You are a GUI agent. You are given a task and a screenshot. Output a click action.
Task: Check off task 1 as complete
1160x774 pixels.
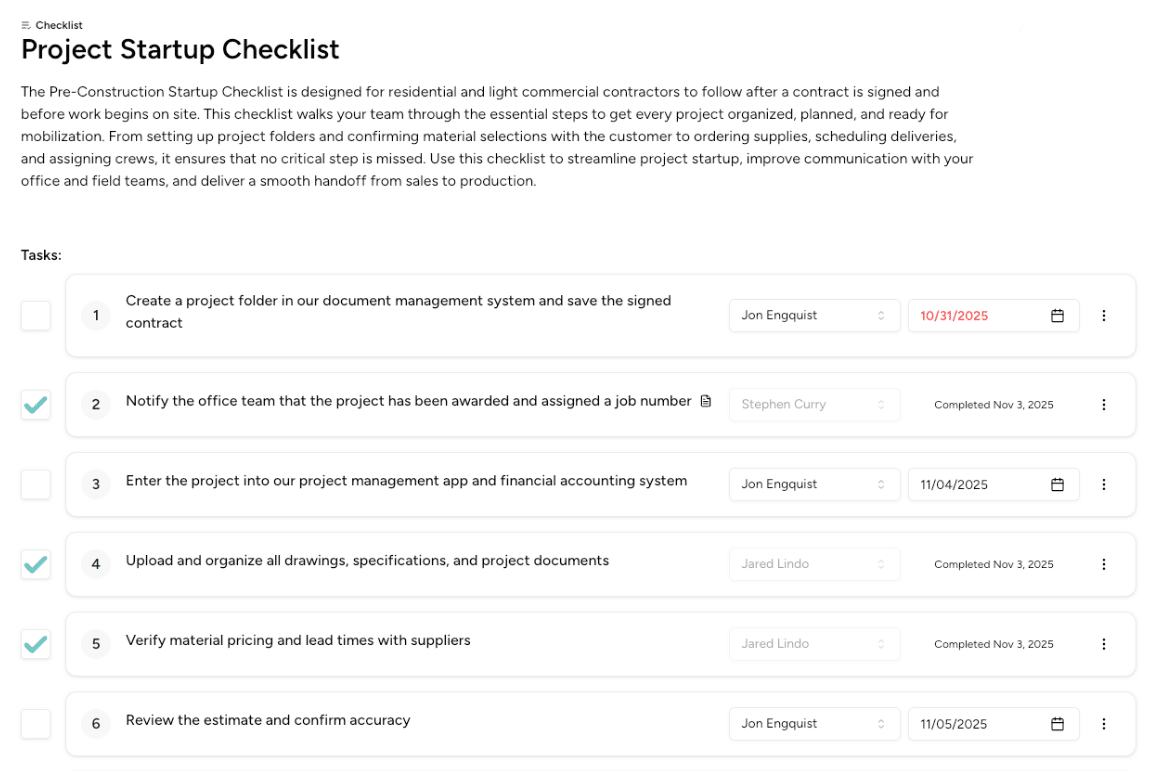pos(36,315)
